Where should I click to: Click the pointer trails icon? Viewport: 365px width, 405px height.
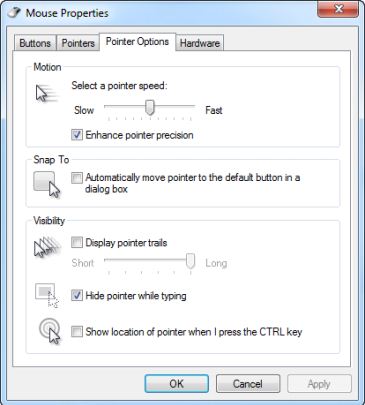47,247
